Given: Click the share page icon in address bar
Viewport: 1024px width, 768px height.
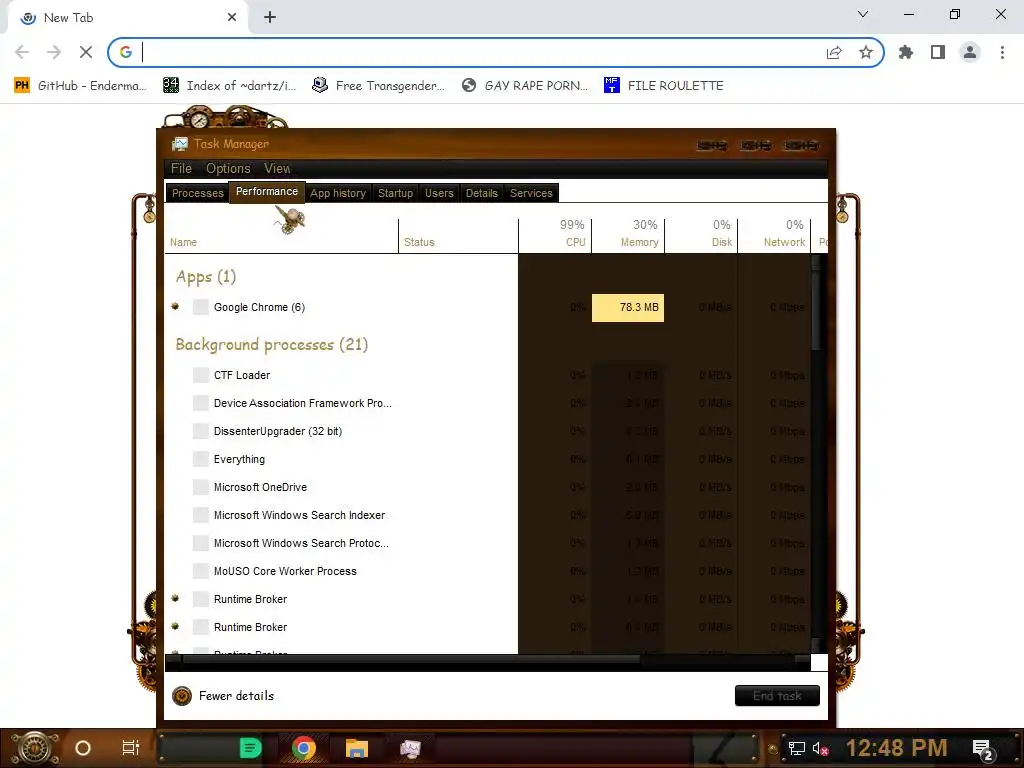Looking at the screenshot, I should coord(834,52).
